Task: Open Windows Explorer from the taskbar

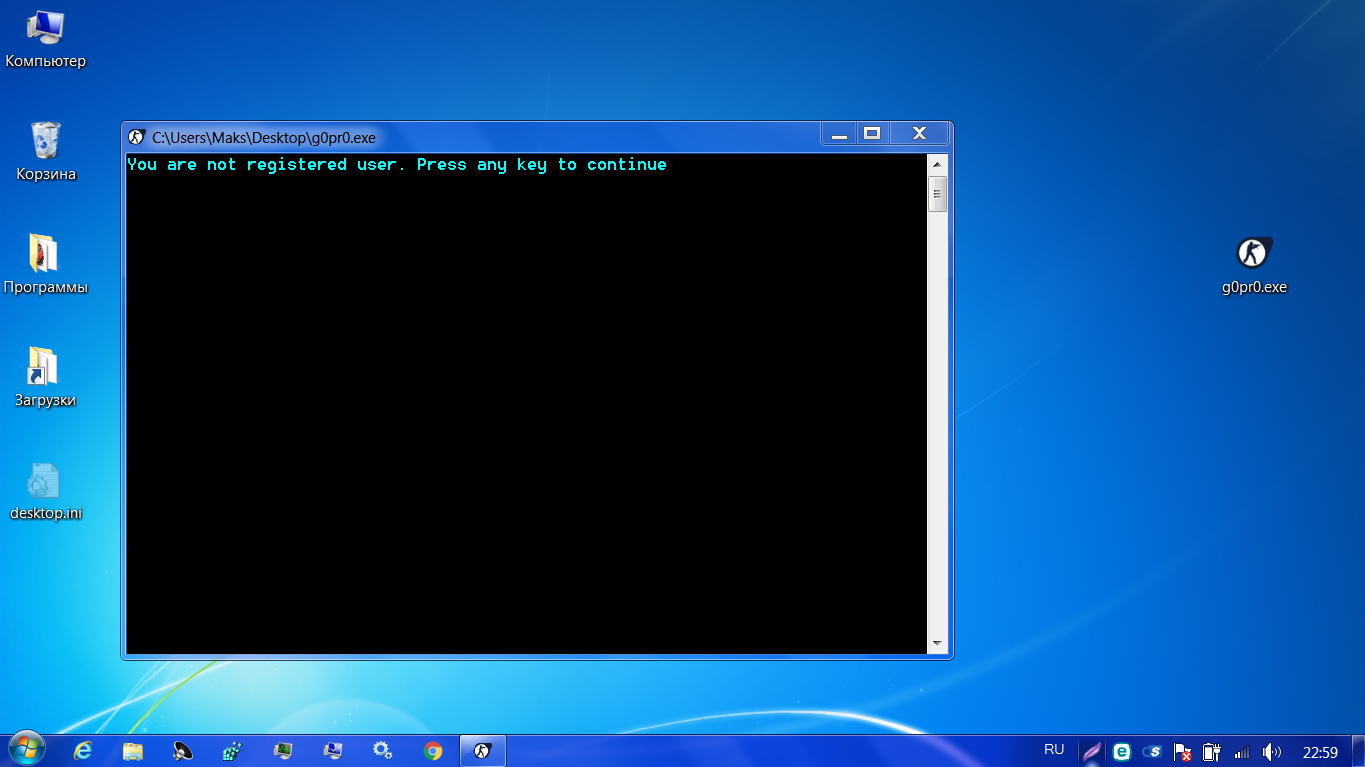Action: coord(133,751)
